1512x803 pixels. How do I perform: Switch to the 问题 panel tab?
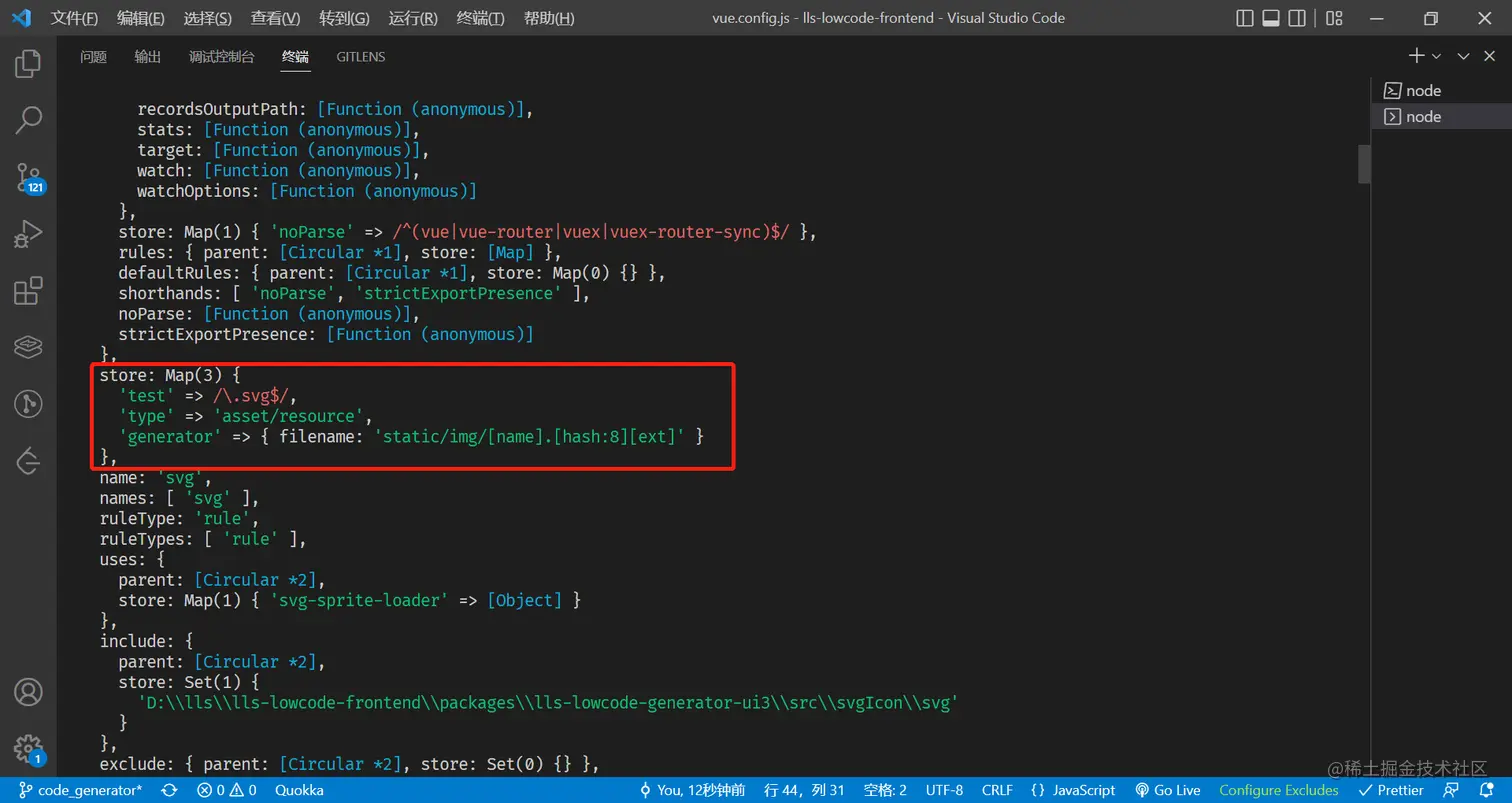coord(93,57)
